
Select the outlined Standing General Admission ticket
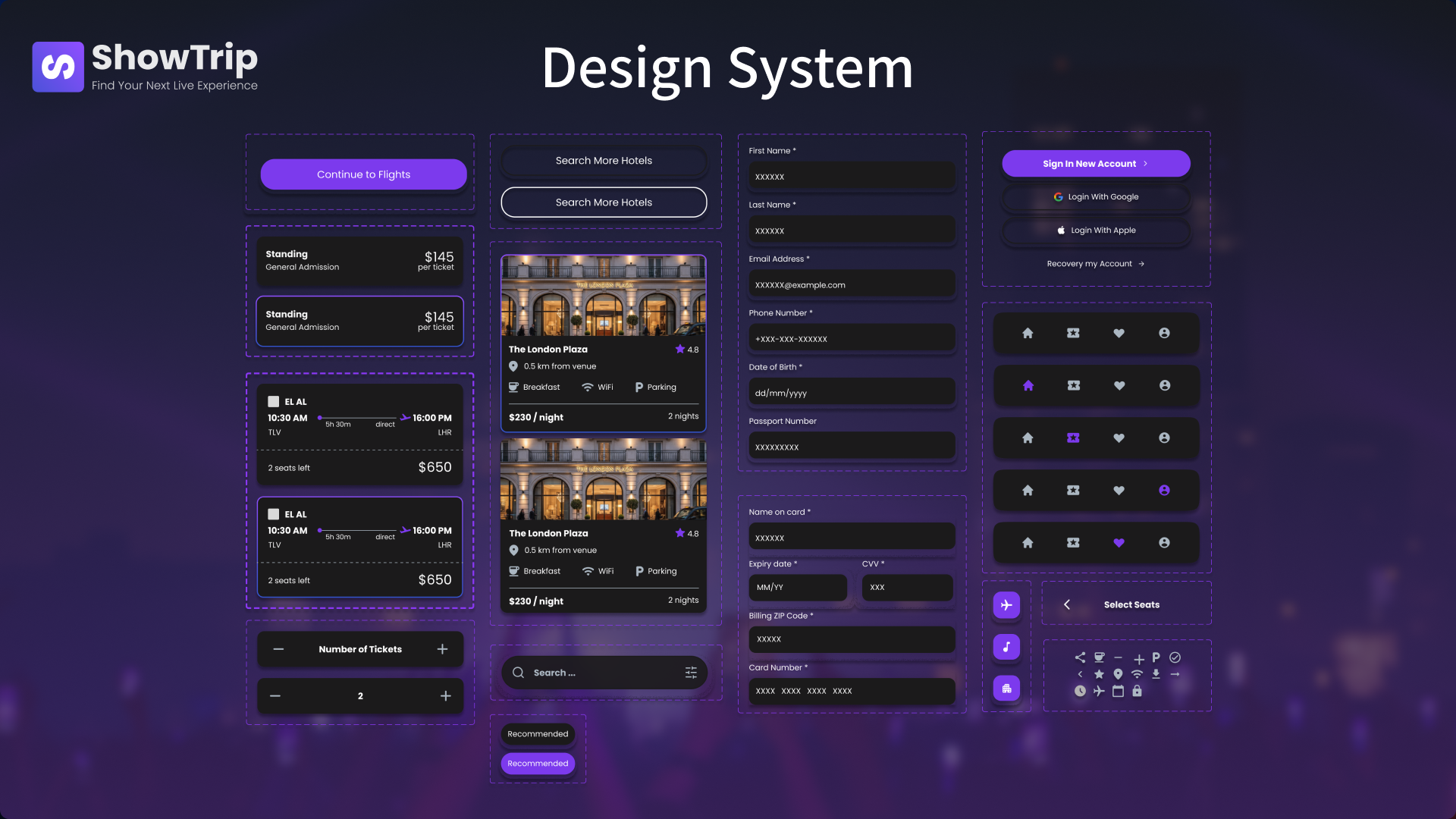(359, 321)
